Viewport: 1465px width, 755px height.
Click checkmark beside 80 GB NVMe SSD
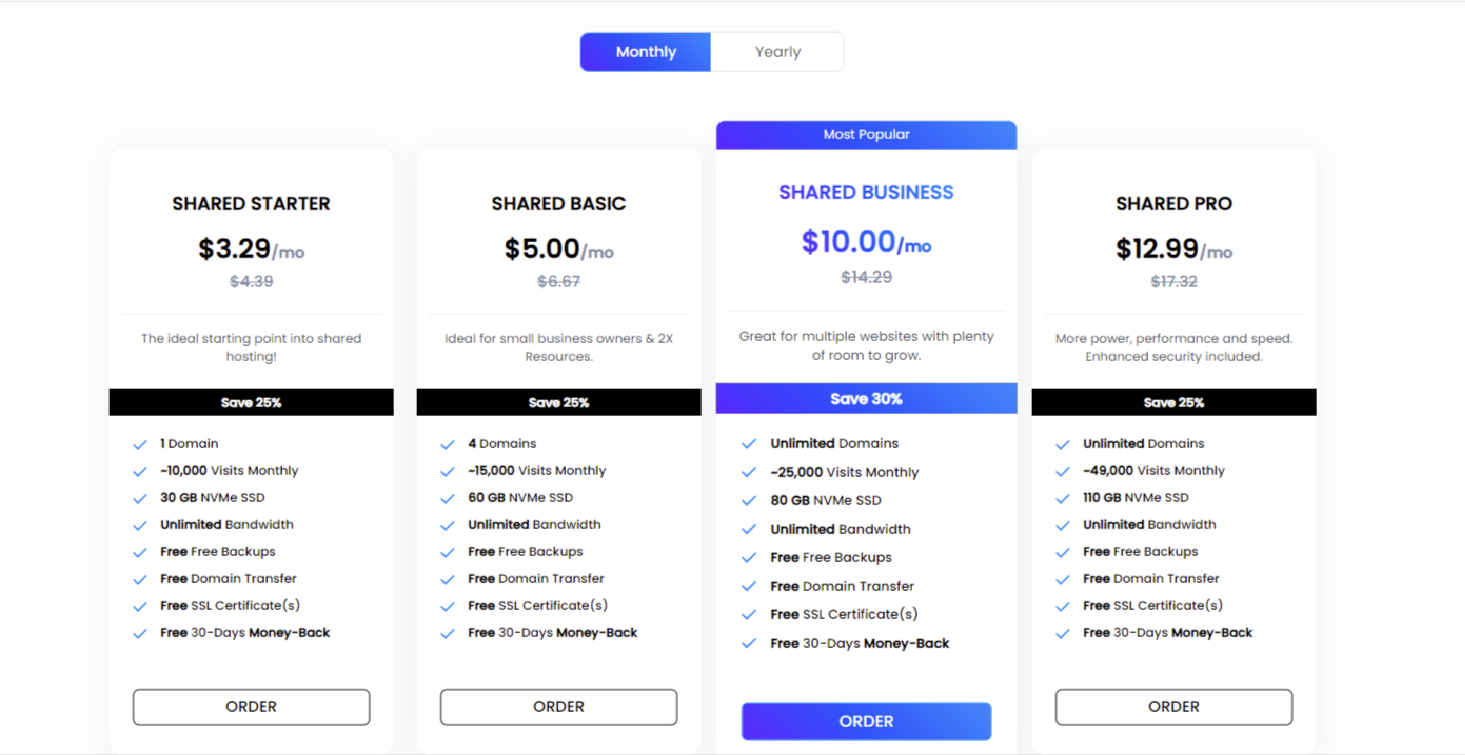click(x=749, y=501)
